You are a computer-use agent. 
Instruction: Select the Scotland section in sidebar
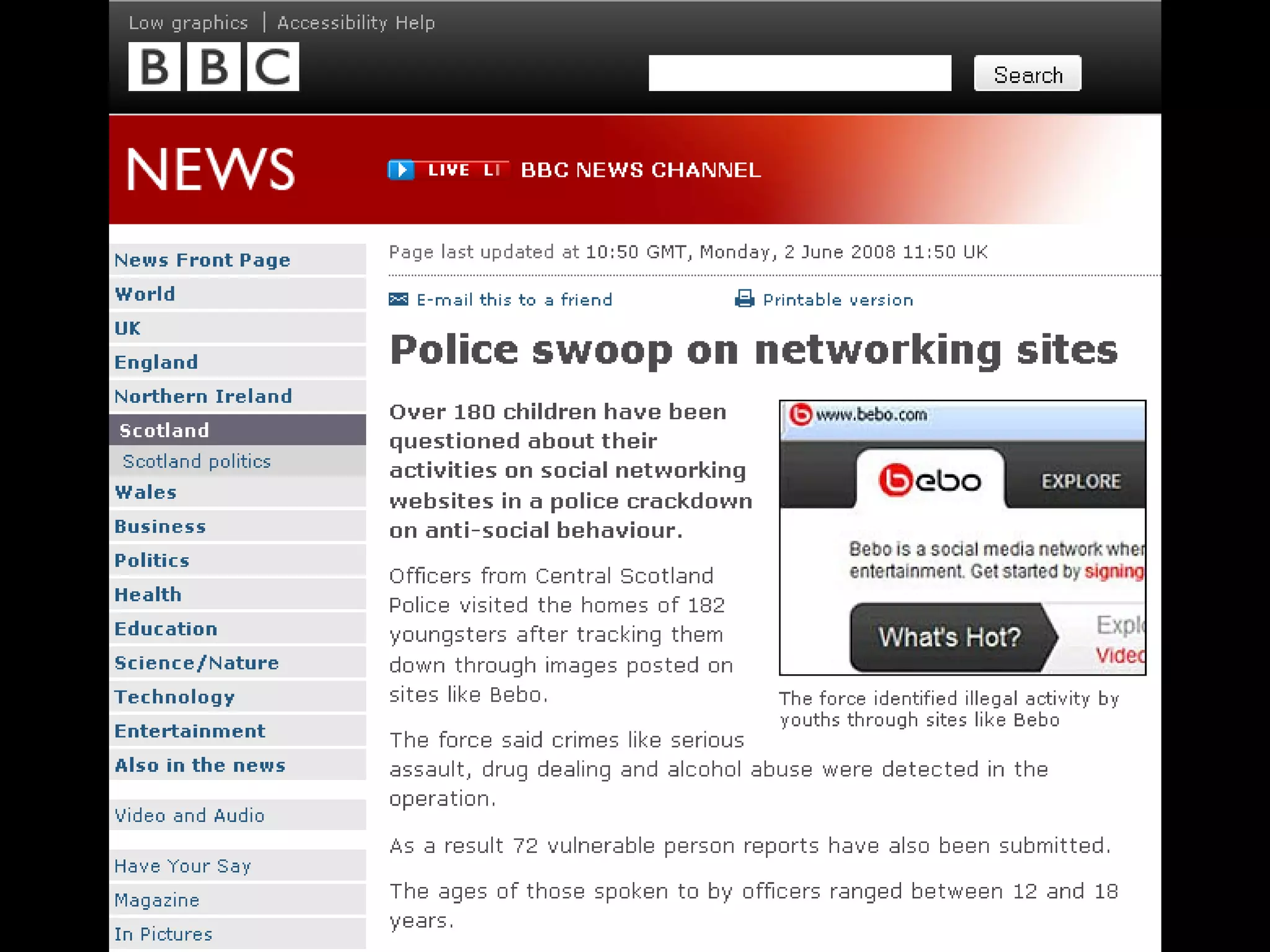pos(164,430)
